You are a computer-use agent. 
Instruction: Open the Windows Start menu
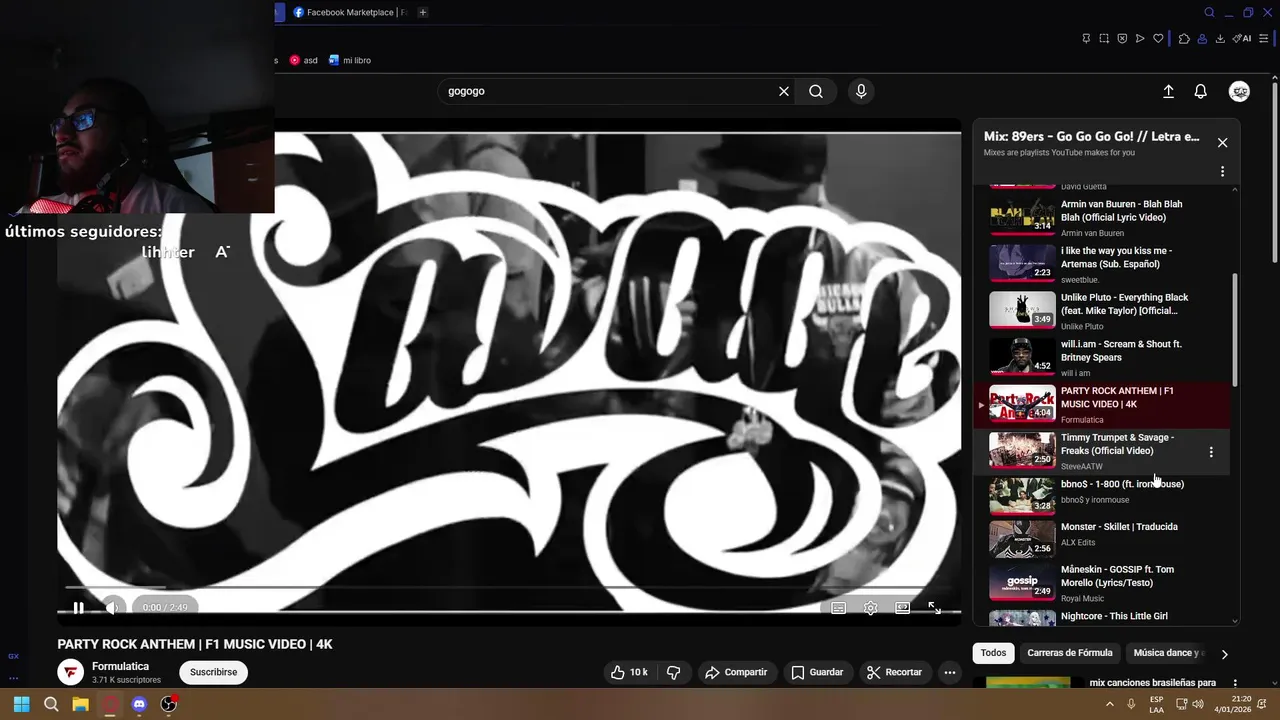pos(21,704)
